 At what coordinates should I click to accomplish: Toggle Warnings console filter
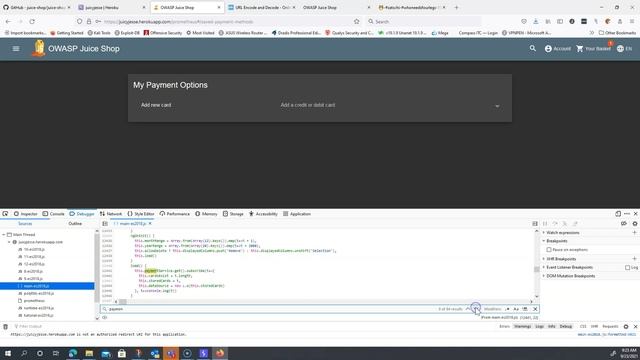pyautogui.click(x=522, y=327)
